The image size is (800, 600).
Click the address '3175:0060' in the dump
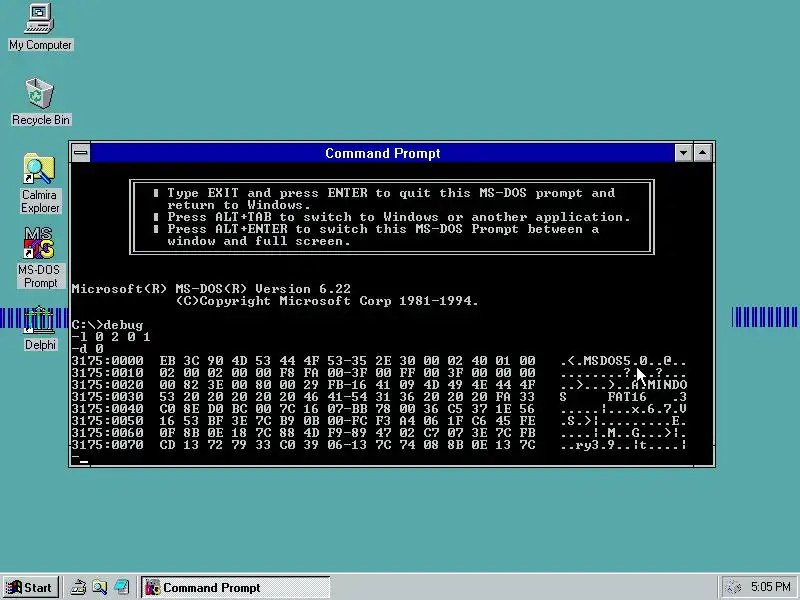107,433
